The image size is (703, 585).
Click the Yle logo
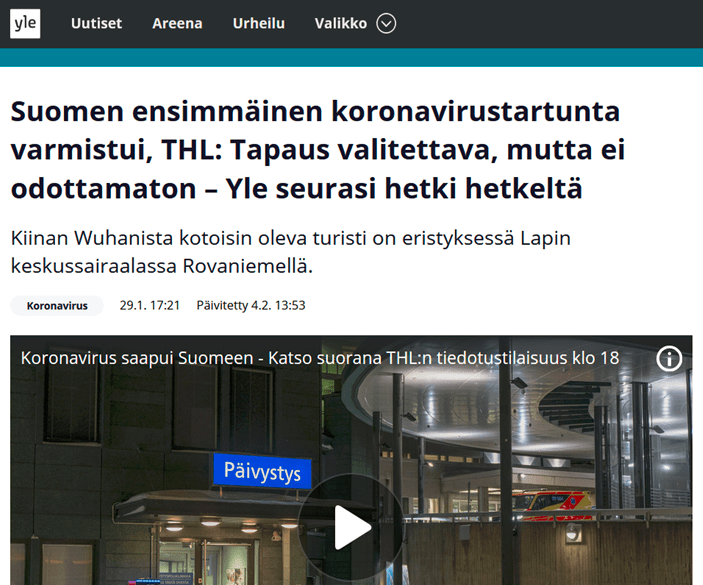(x=25, y=23)
